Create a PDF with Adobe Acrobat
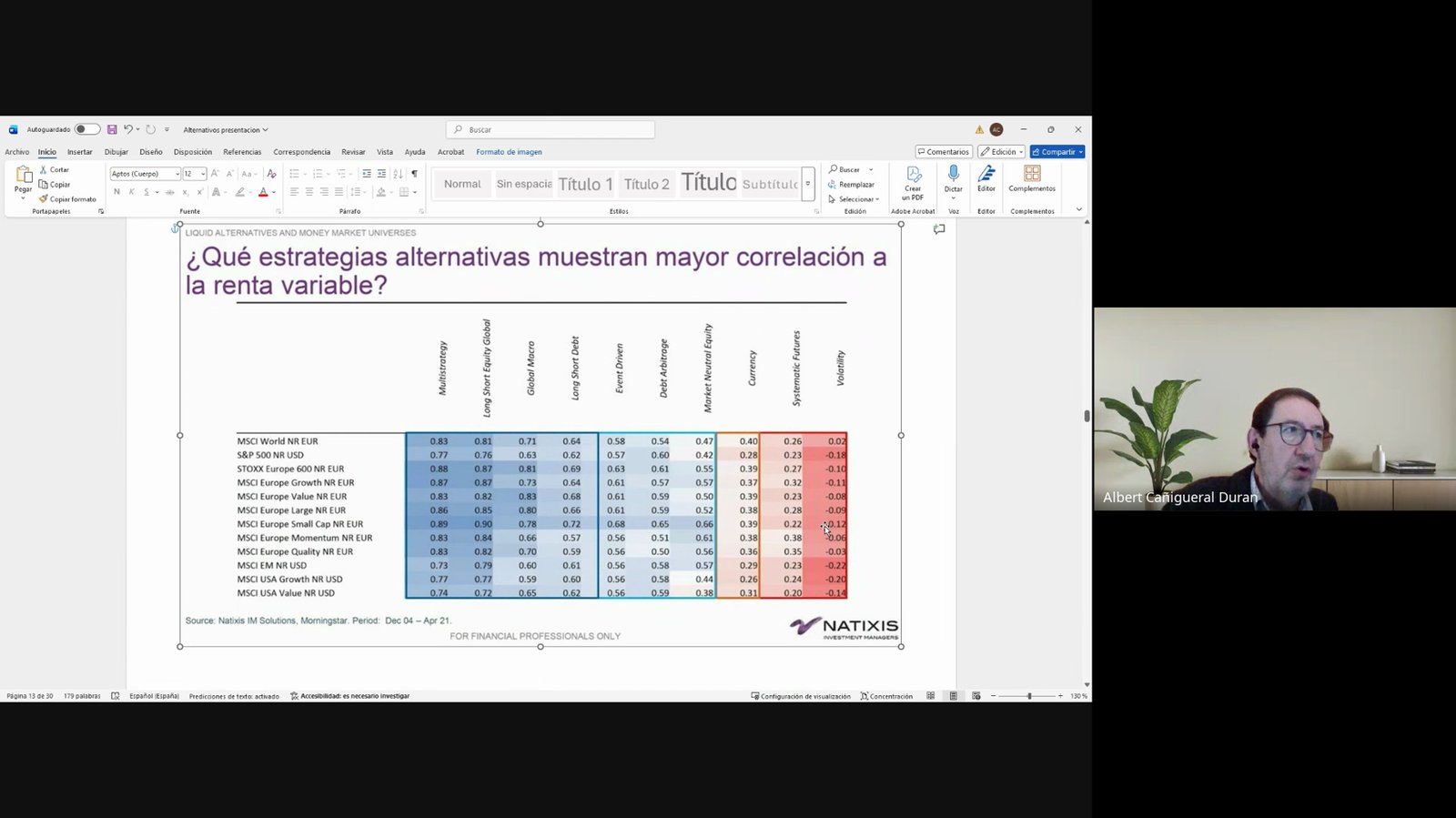 click(x=913, y=182)
